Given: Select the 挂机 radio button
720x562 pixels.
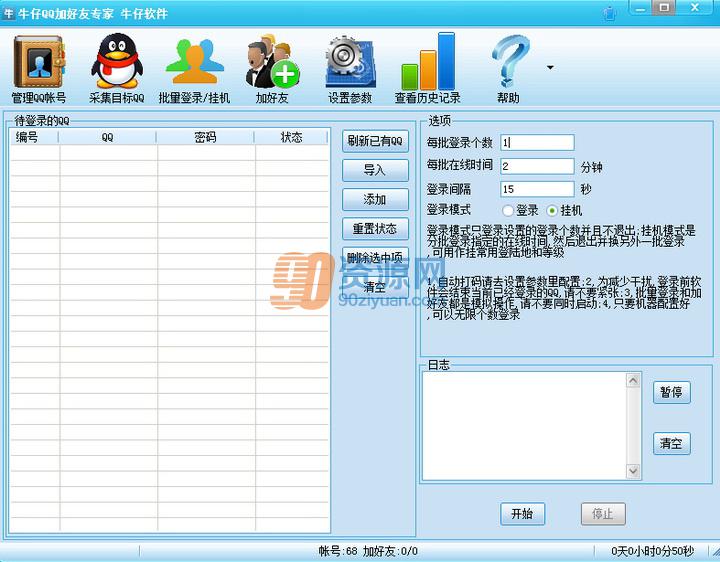Looking at the screenshot, I should tap(551, 211).
